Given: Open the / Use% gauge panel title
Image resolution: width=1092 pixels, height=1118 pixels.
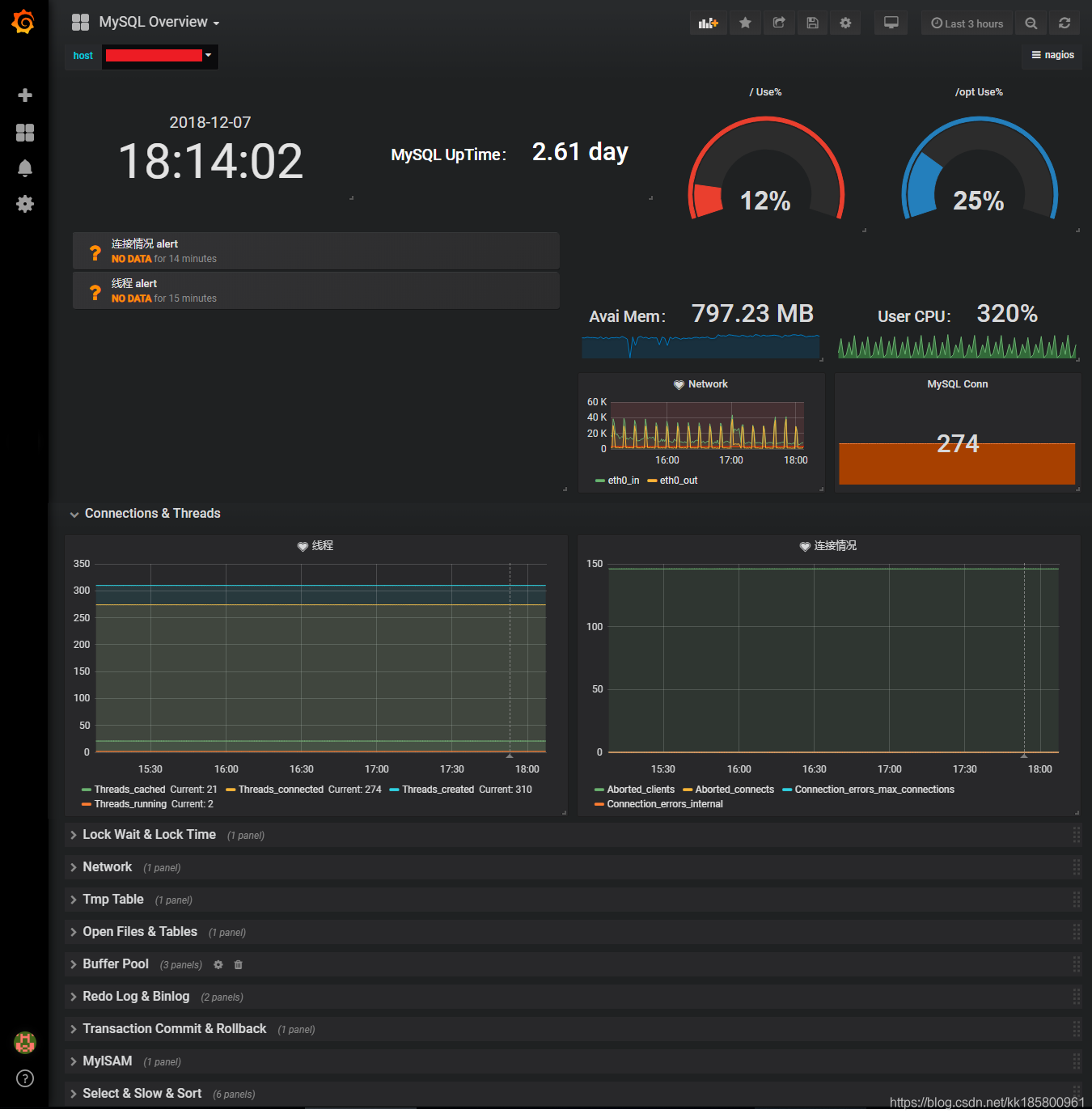Looking at the screenshot, I should tap(765, 92).
